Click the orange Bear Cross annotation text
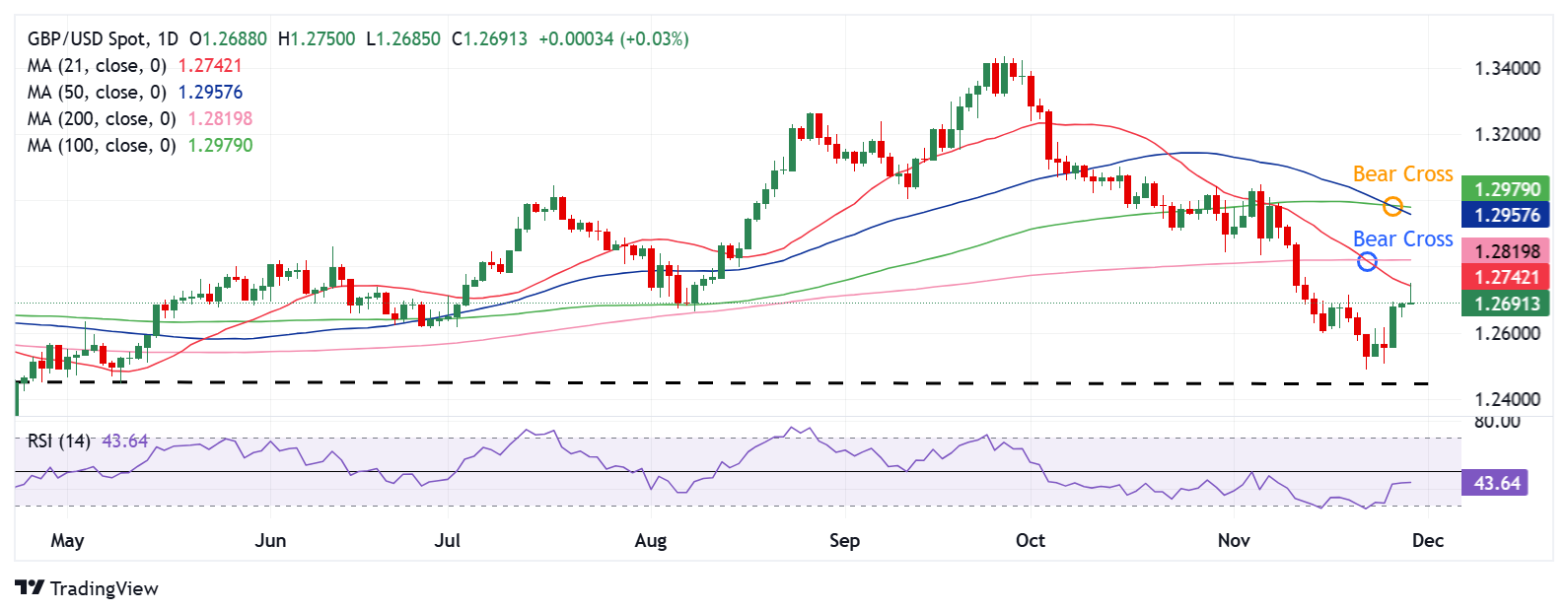 tap(1402, 174)
